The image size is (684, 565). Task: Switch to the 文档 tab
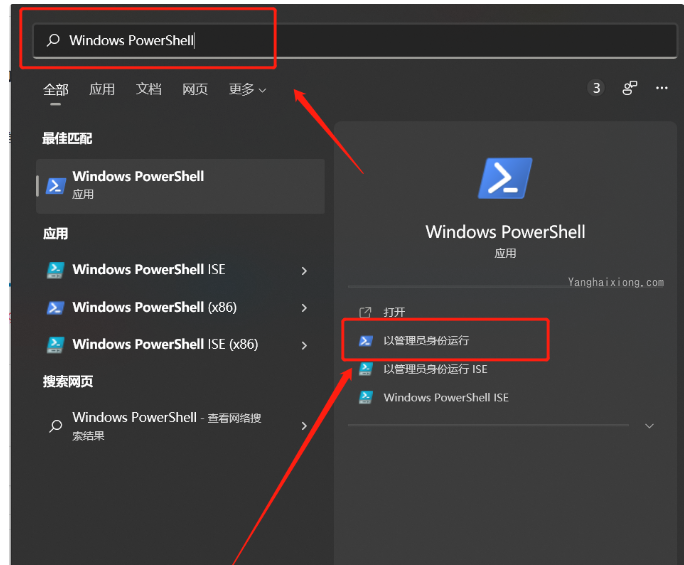point(148,89)
